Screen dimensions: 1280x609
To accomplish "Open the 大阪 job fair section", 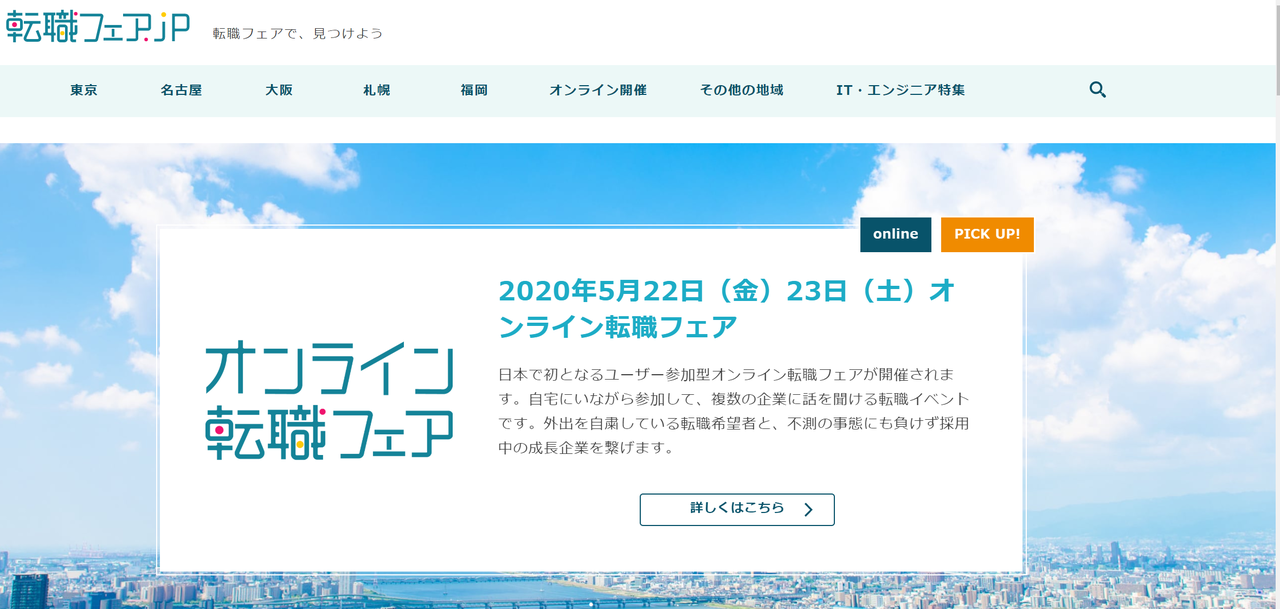I will pyautogui.click(x=277, y=89).
